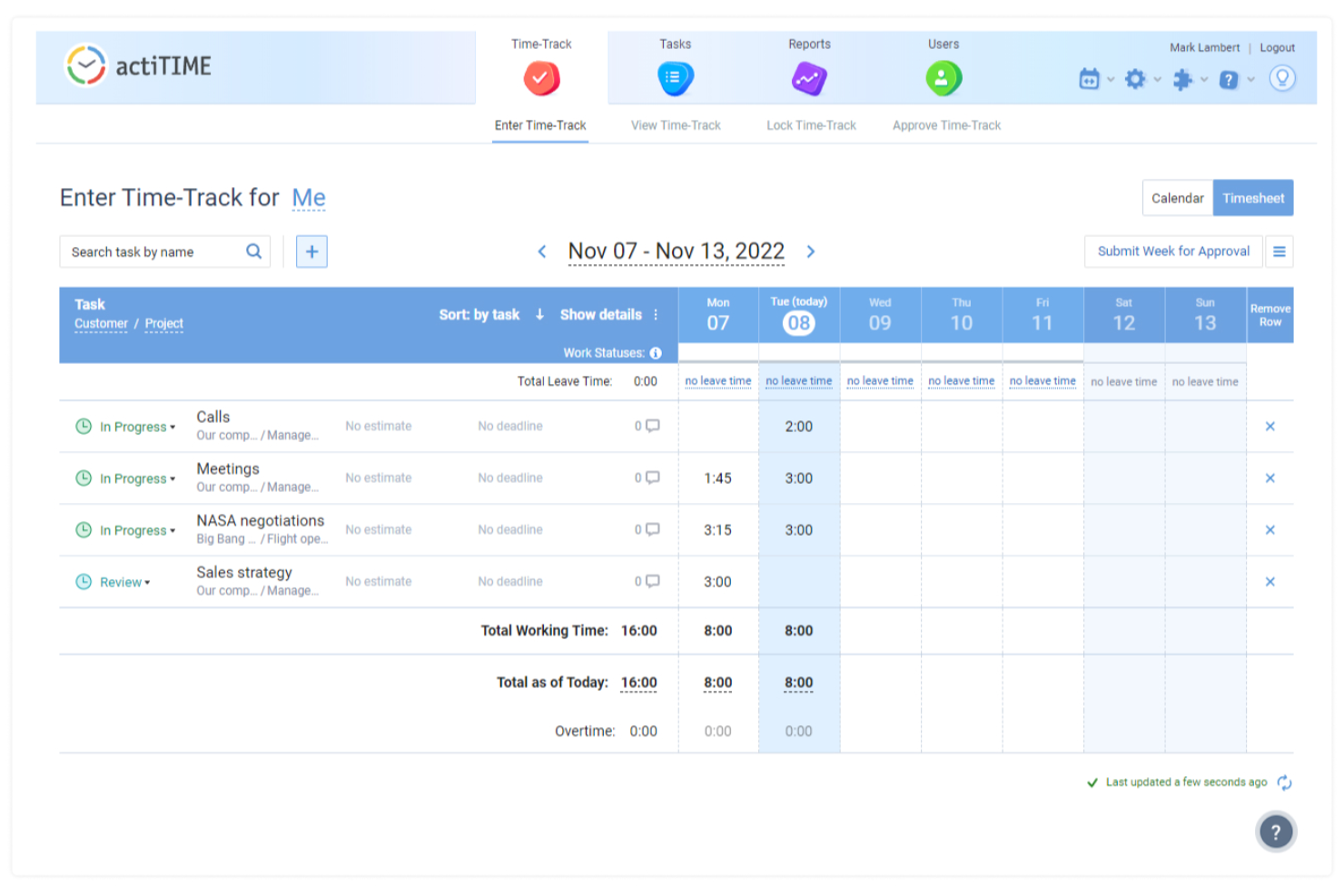Open the plugins puzzle piece icon
Image resolution: width=1344 pixels, height=896 pixels.
click(1182, 79)
